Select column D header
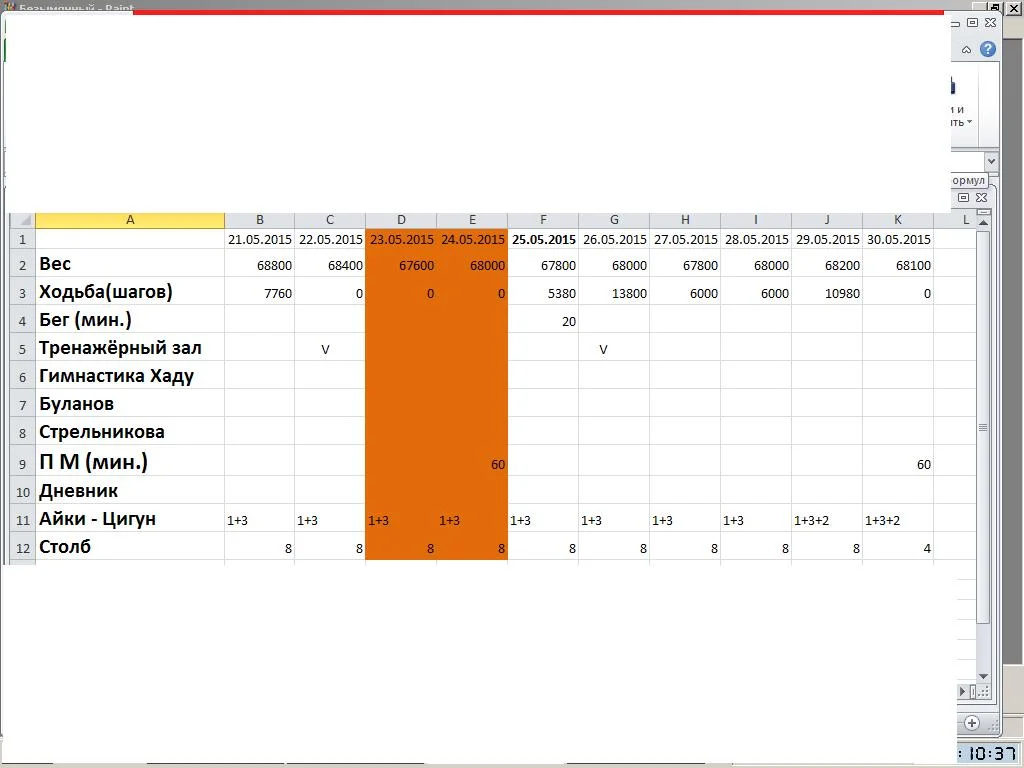Viewport: 1024px width, 768px height. point(401,220)
